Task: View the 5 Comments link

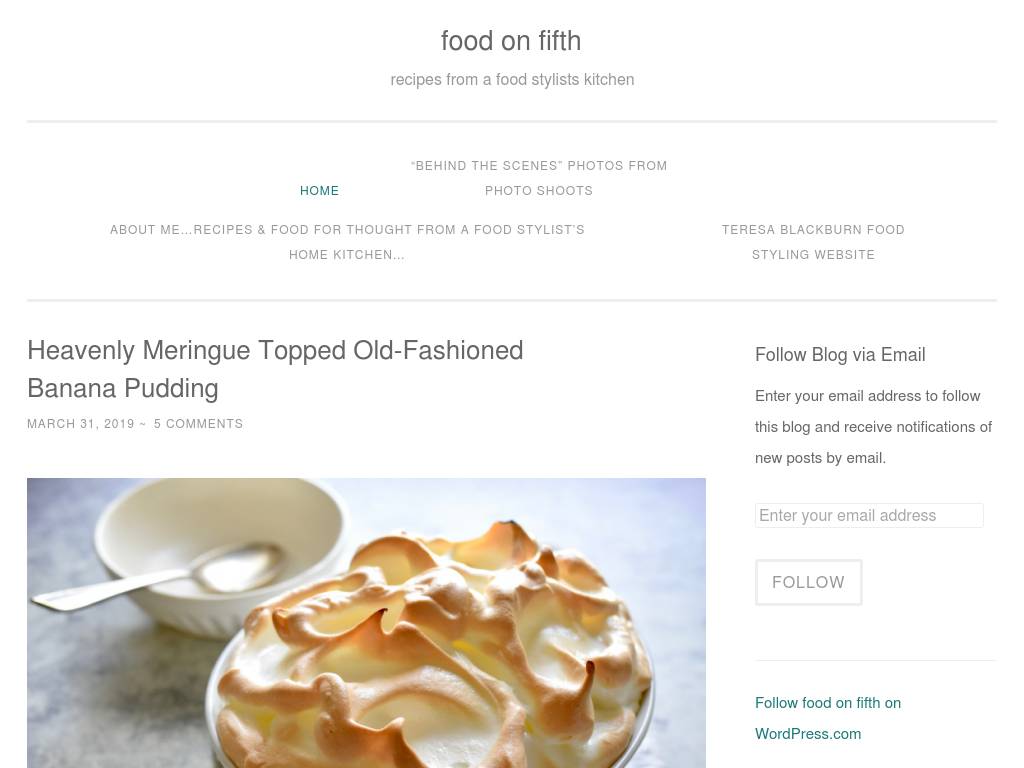Action: pos(199,424)
